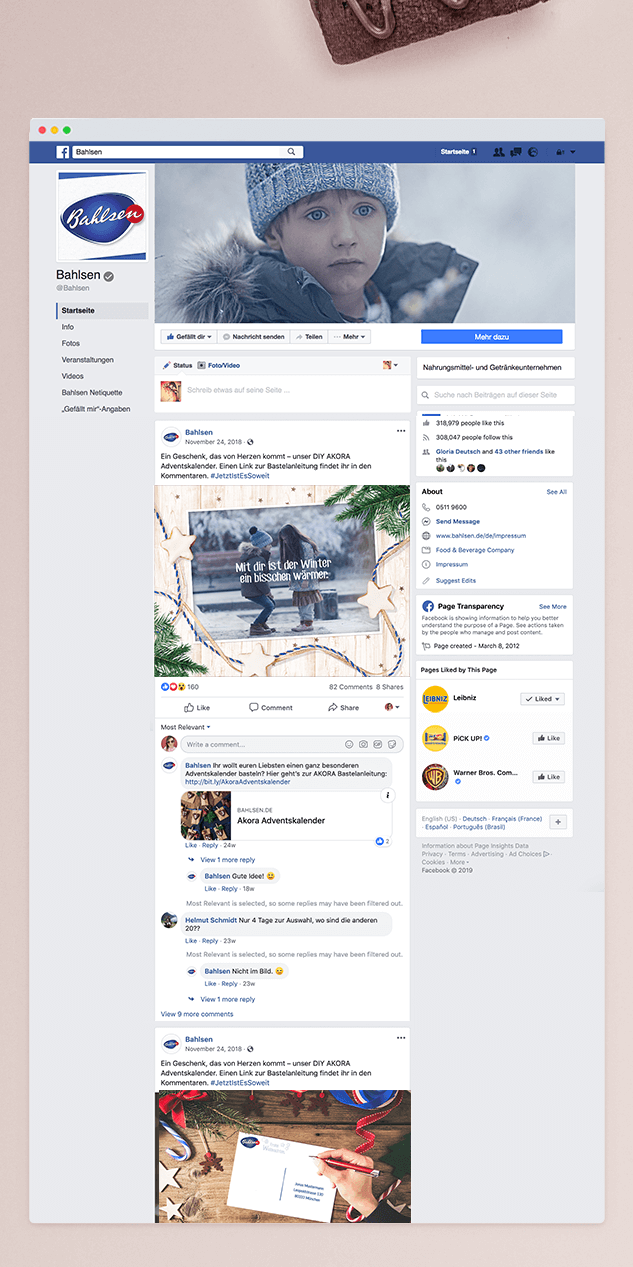Image resolution: width=633 pixels, height=1267 pixels.
Task: Open account dropdown arrow in the top bar
Action: point(572,152)
